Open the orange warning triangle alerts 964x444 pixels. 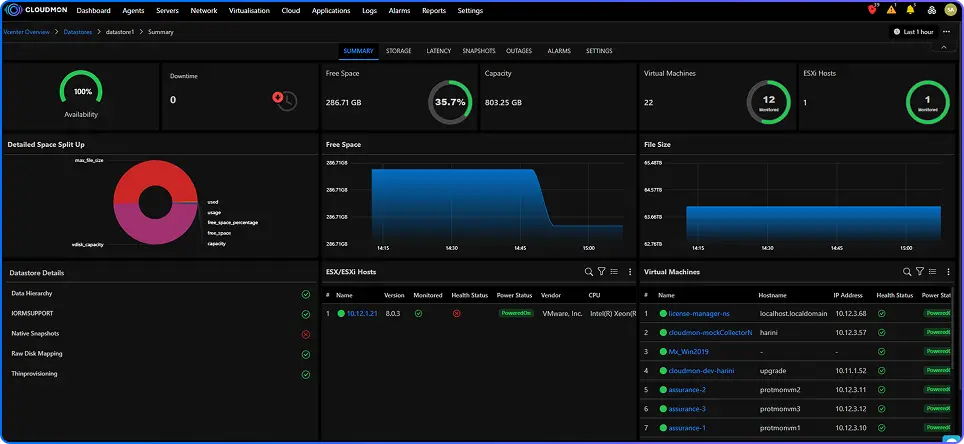click(x=891, y=10)
